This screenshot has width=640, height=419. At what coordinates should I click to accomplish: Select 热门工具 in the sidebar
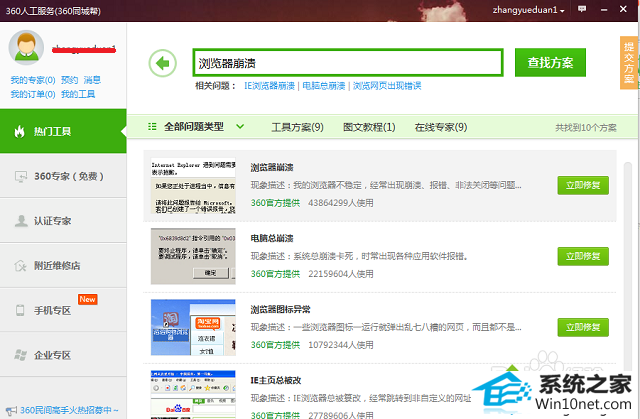click(63, 131)
